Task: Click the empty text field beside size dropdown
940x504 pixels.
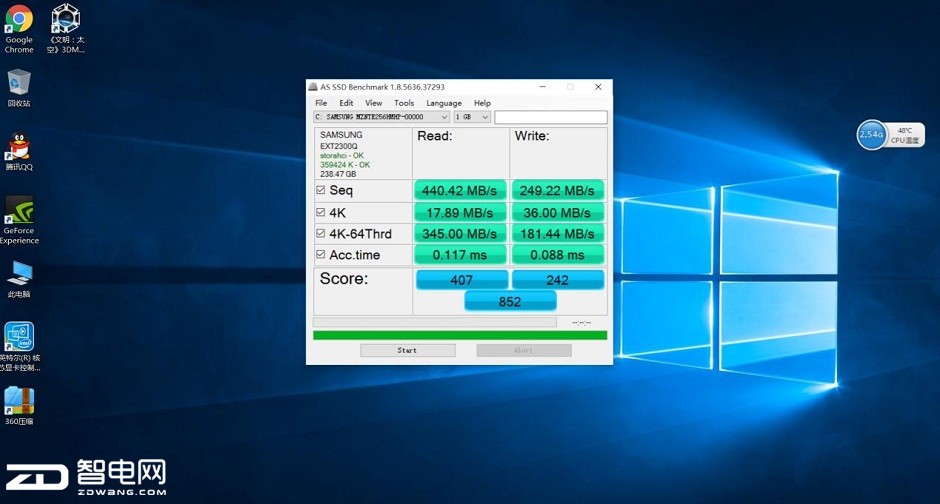Action: tap(550, 117)
